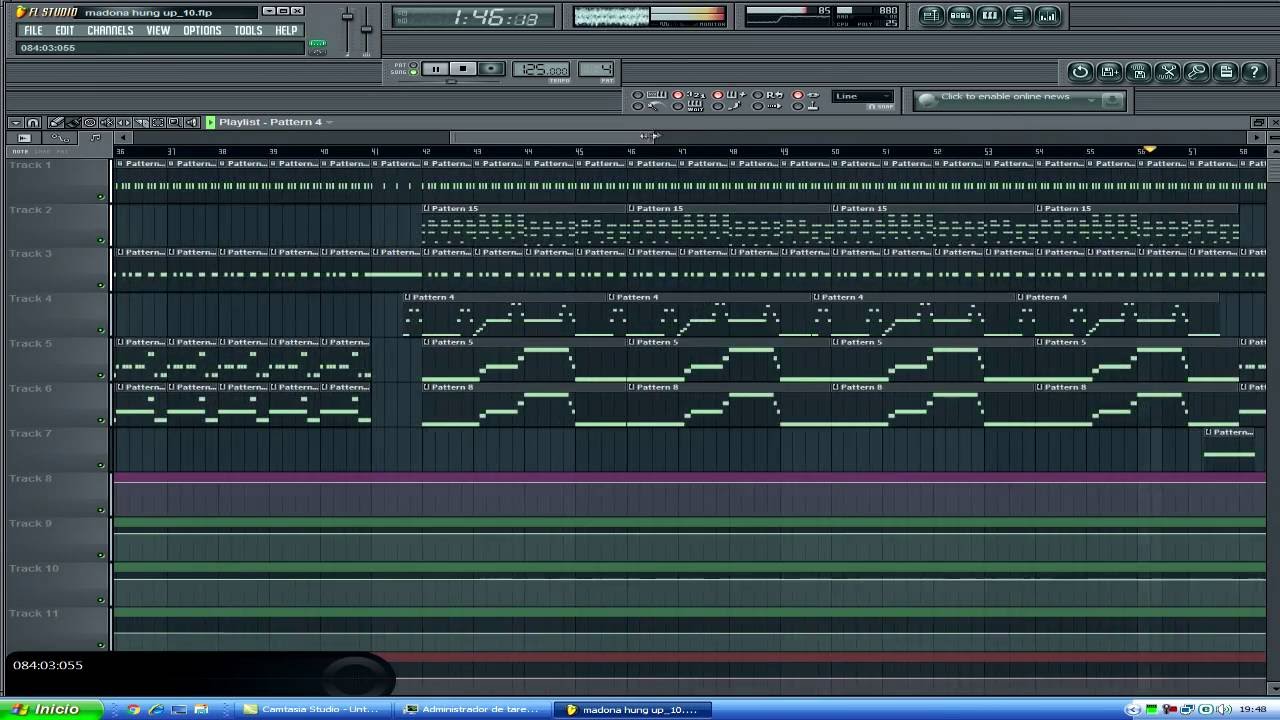Choose the Select marquee tool in Playlist

(158, 122)
